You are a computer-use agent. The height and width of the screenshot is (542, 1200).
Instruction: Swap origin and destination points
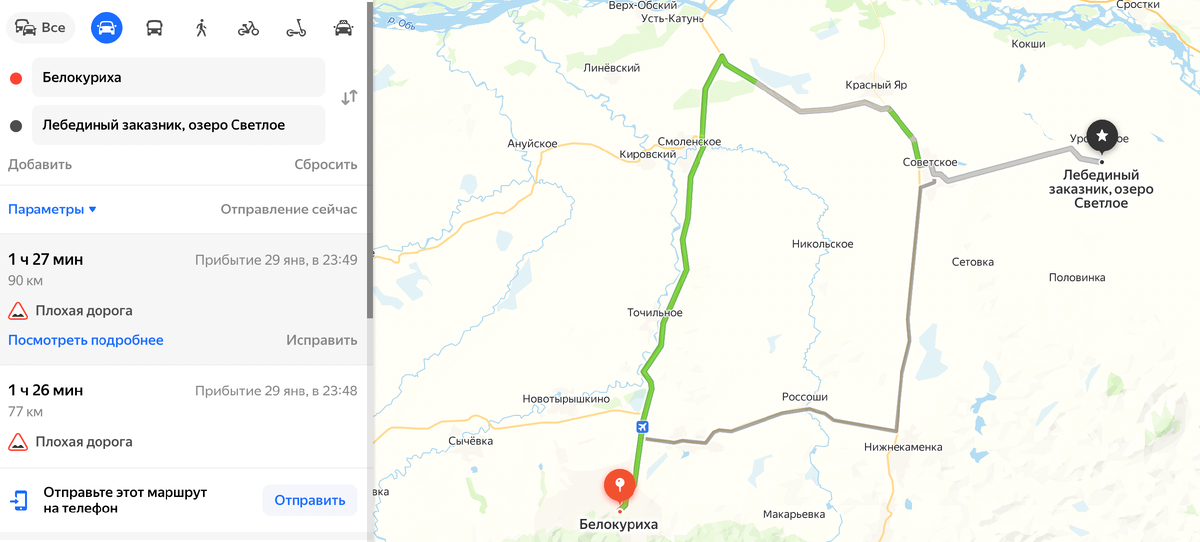(349, 98)
